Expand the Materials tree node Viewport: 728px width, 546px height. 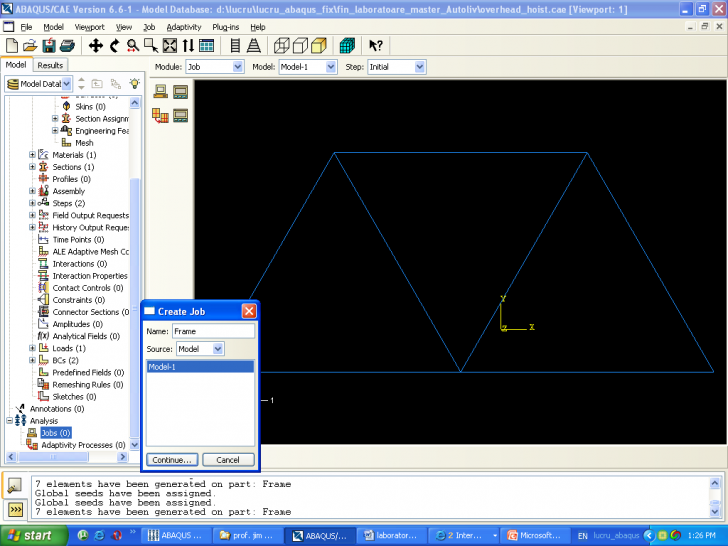tap(32, 155)
